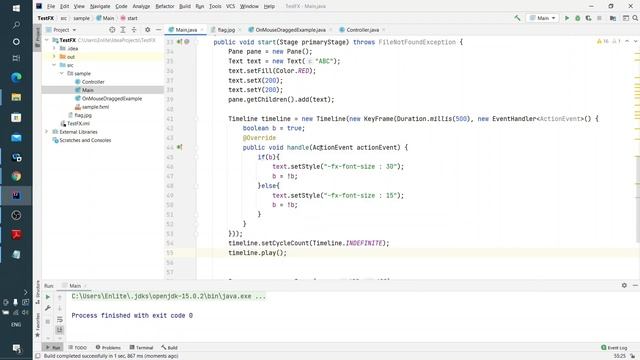Toggle scroll to end in Run console

click(60, 330)
